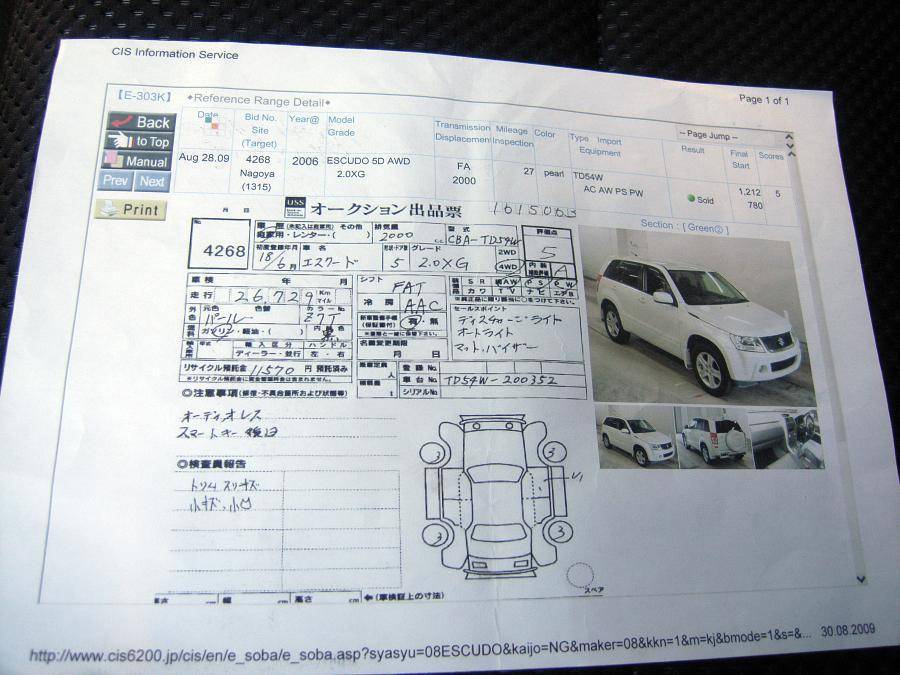Click the USS logo on auction sheet
The width and height of the screenshot is (900, 675).
click(x=295, y=207)
